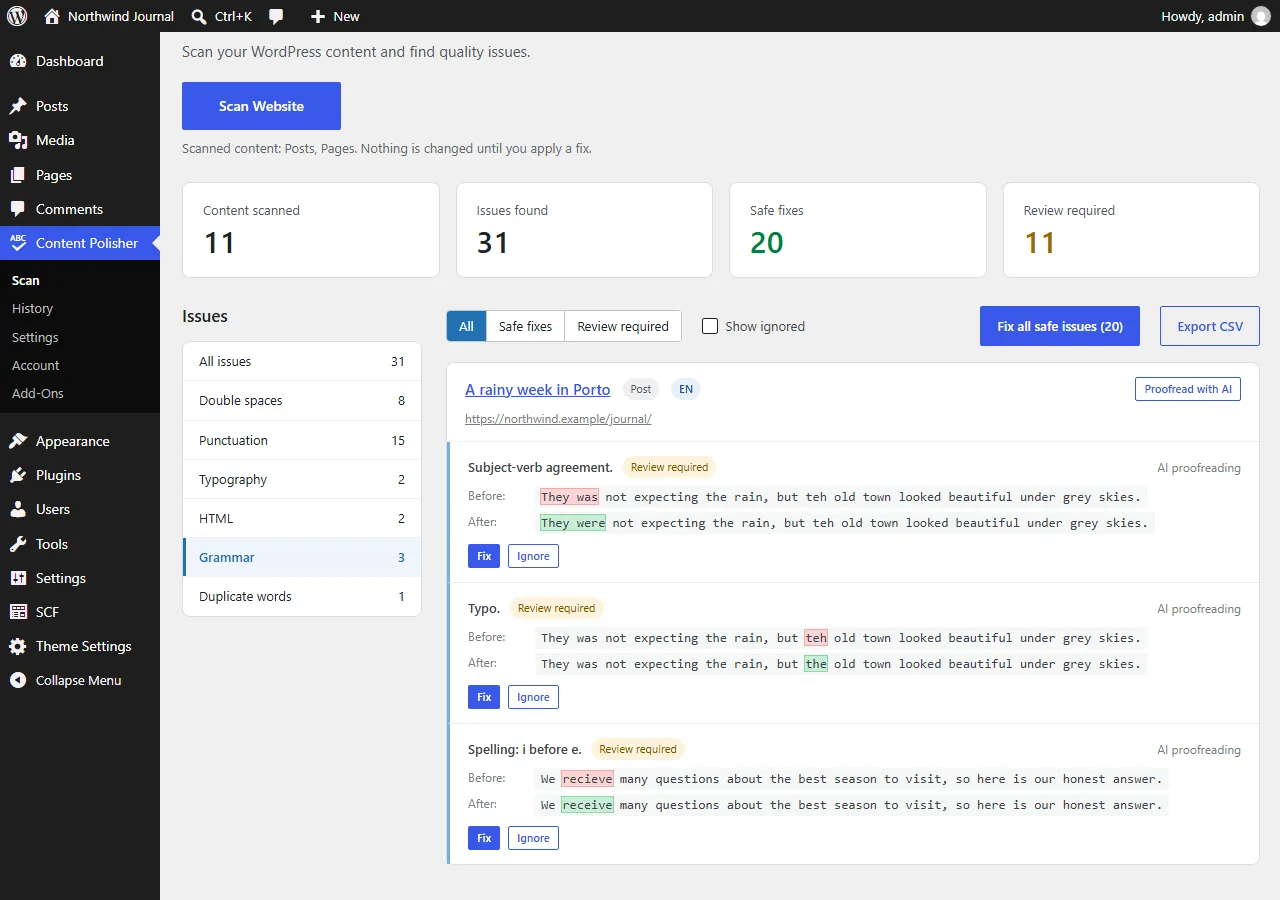Switch to the Safe fixes filter tab

point(525,326)
